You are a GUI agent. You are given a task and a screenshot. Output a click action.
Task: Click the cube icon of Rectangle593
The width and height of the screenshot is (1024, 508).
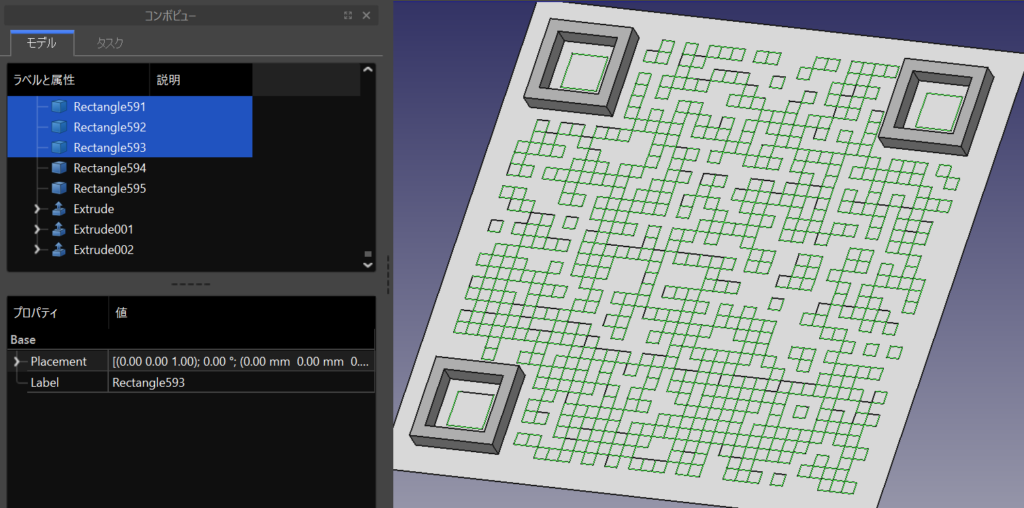59,148
